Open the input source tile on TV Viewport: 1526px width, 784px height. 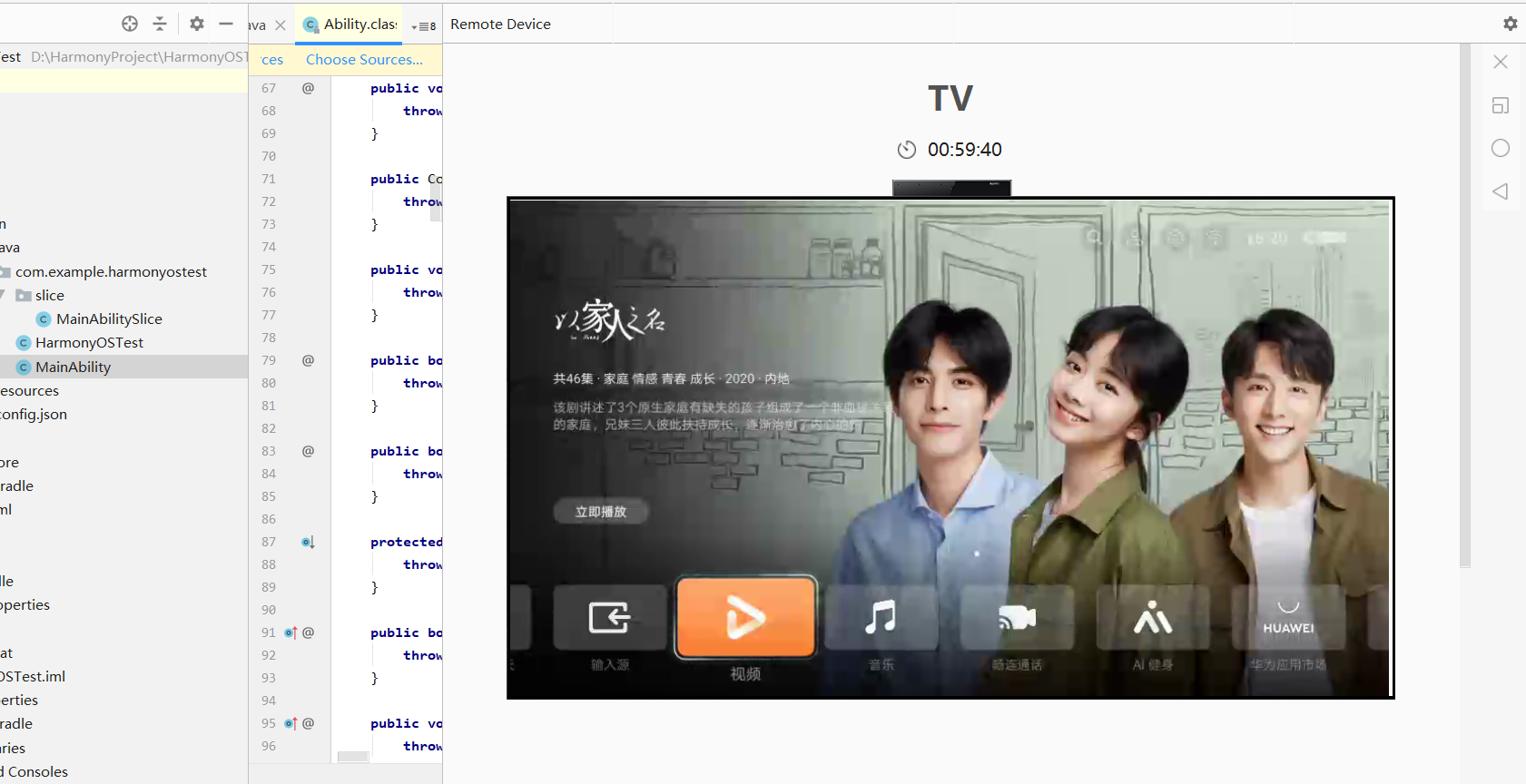(609, 618)
